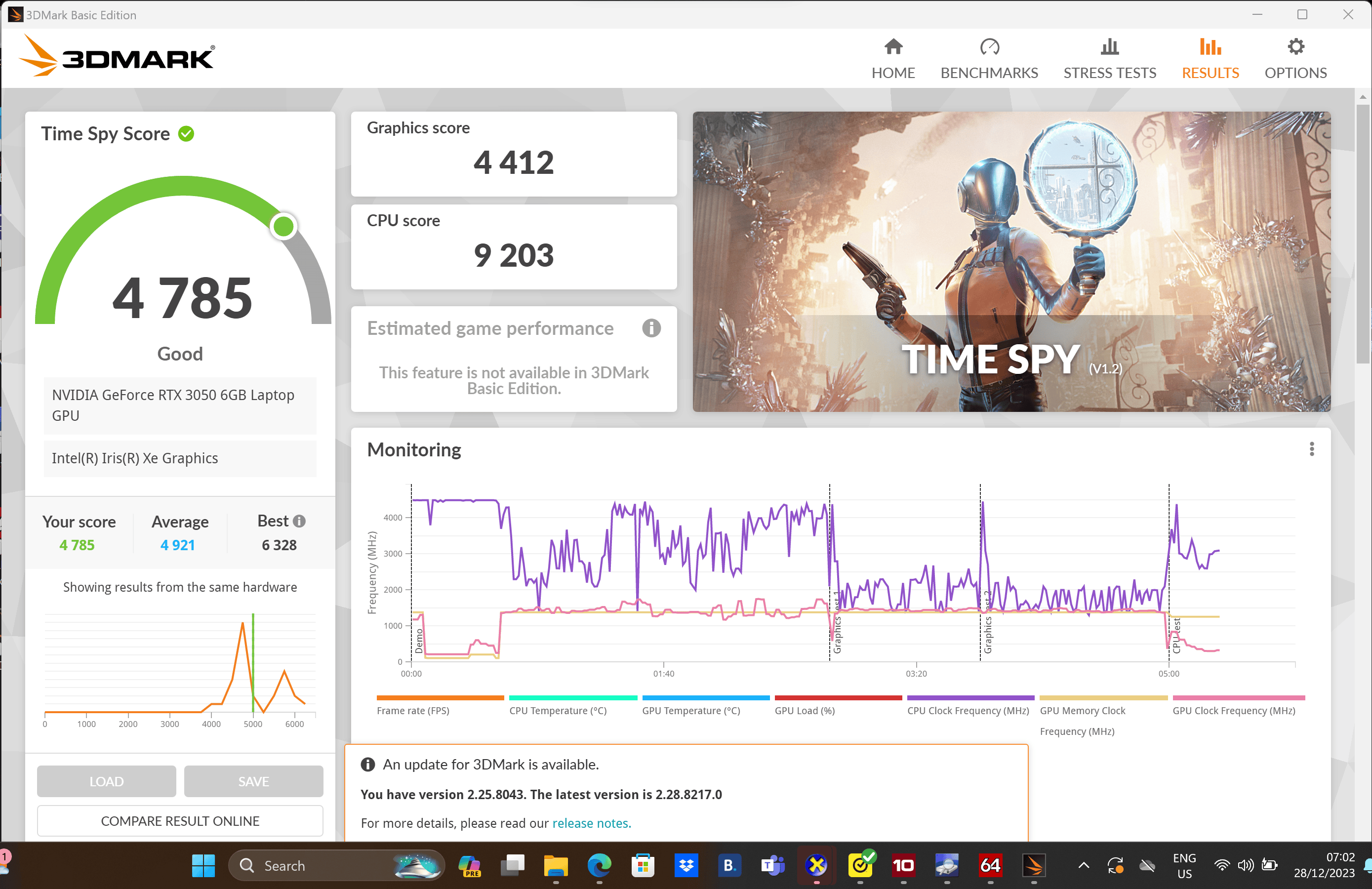Go to the HOME tab
Screen dimensions: 1372x889
coord(893,59)
